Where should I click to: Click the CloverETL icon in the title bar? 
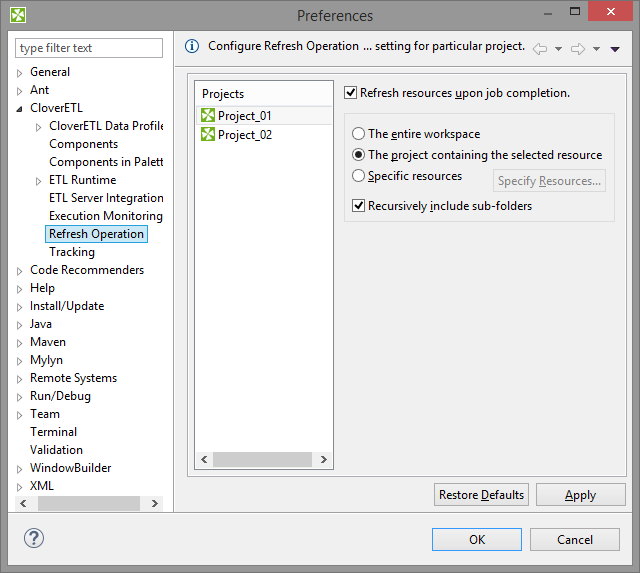pyautogui.click(x=18, y=15)
